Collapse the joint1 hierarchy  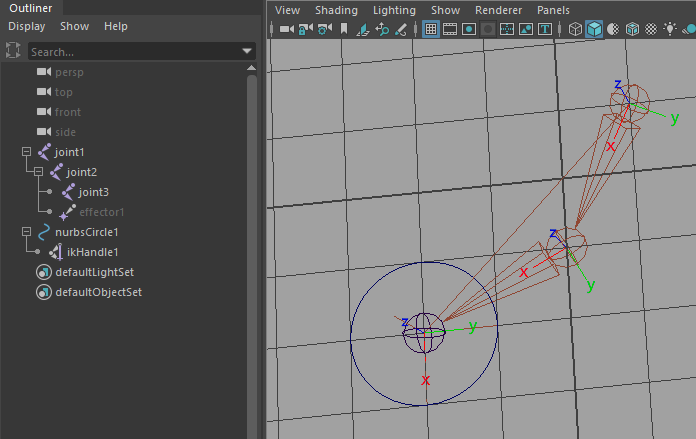click(27, 152)
